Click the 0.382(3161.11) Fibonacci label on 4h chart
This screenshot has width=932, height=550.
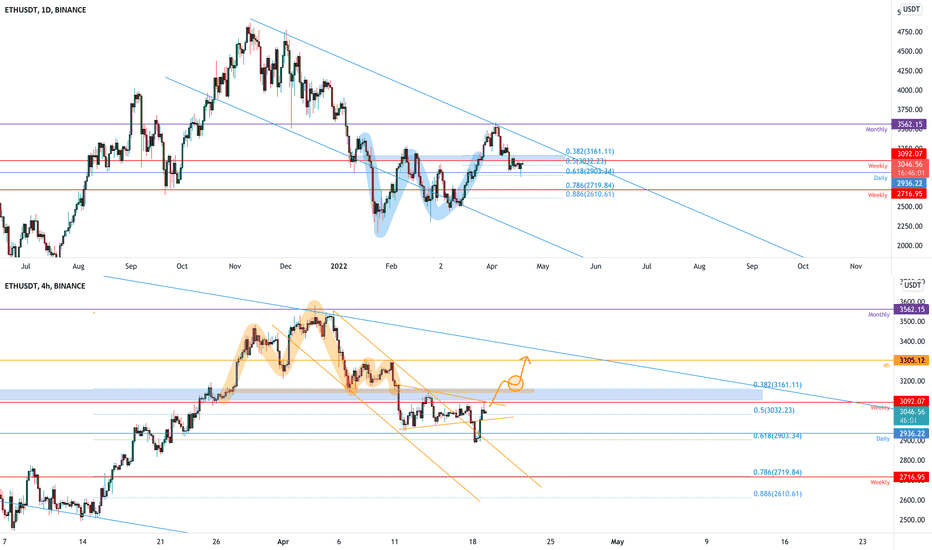tap(777, 385)
